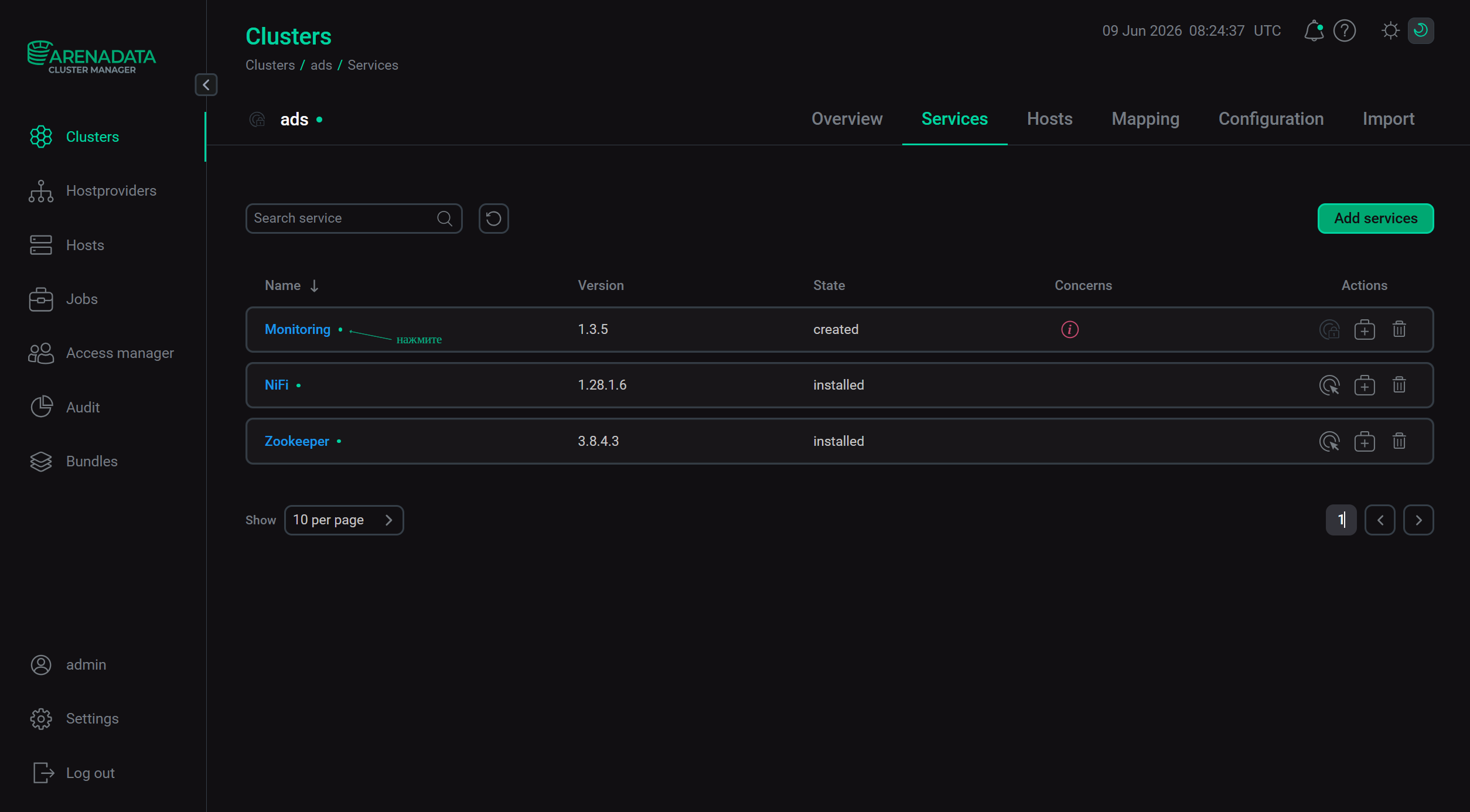Select page 1 in pagination
Image resolution: width=1470 pixels, height=812 pixels.
(x=1341, y=520)
